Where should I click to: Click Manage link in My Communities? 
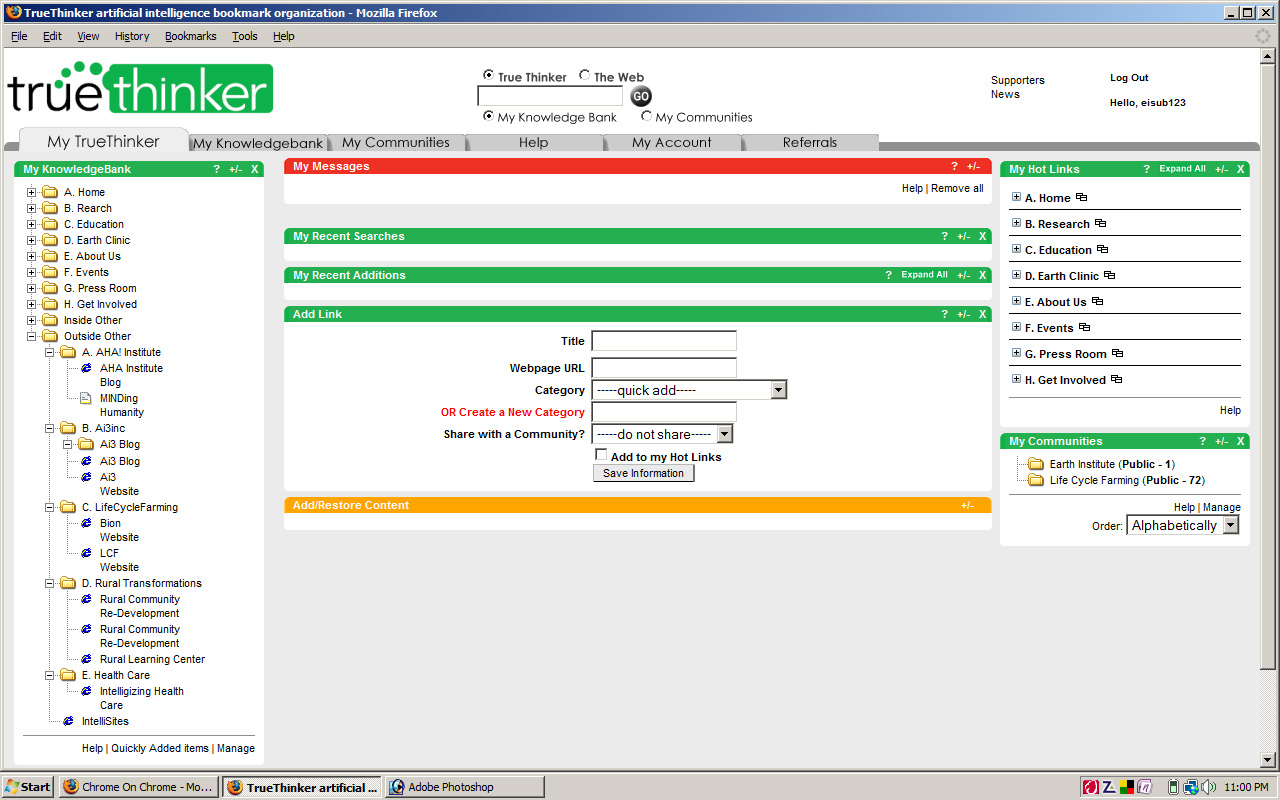(1221, 508)
